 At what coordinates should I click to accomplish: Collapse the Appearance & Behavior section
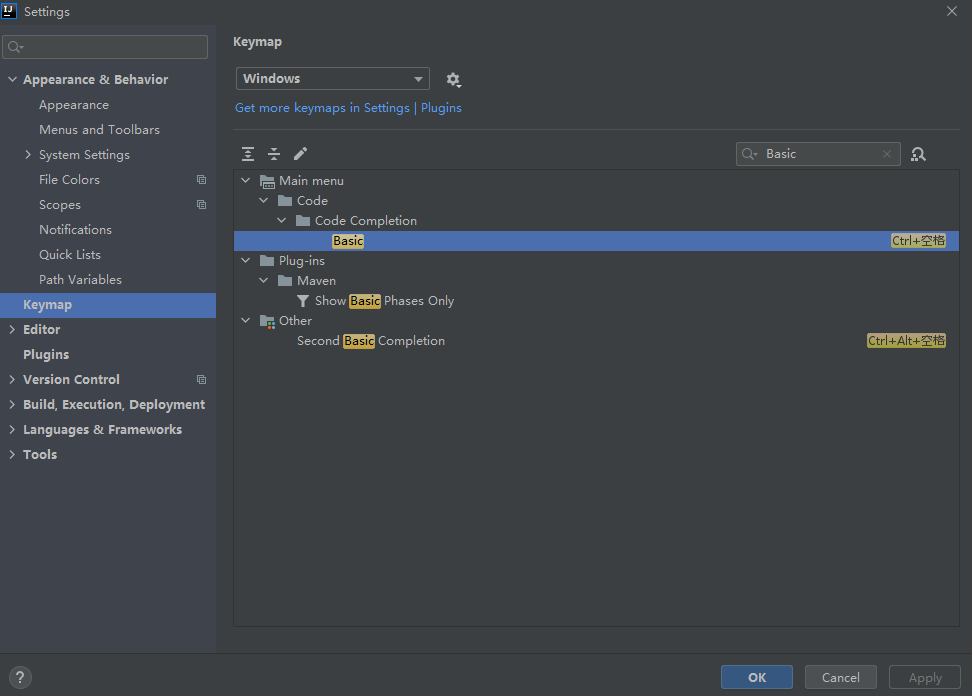[12, 79]
